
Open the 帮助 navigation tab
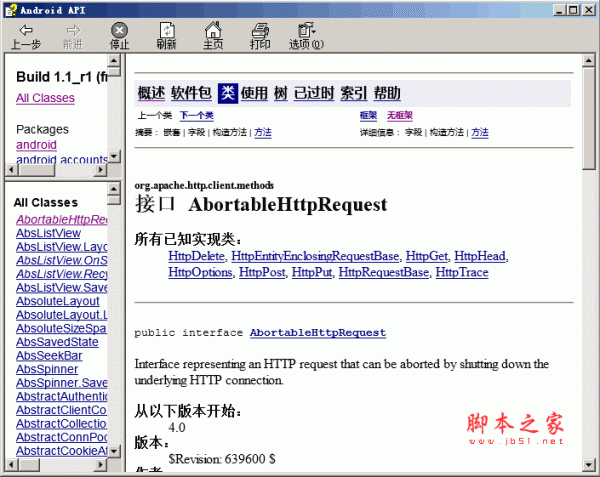coord(387,93)
